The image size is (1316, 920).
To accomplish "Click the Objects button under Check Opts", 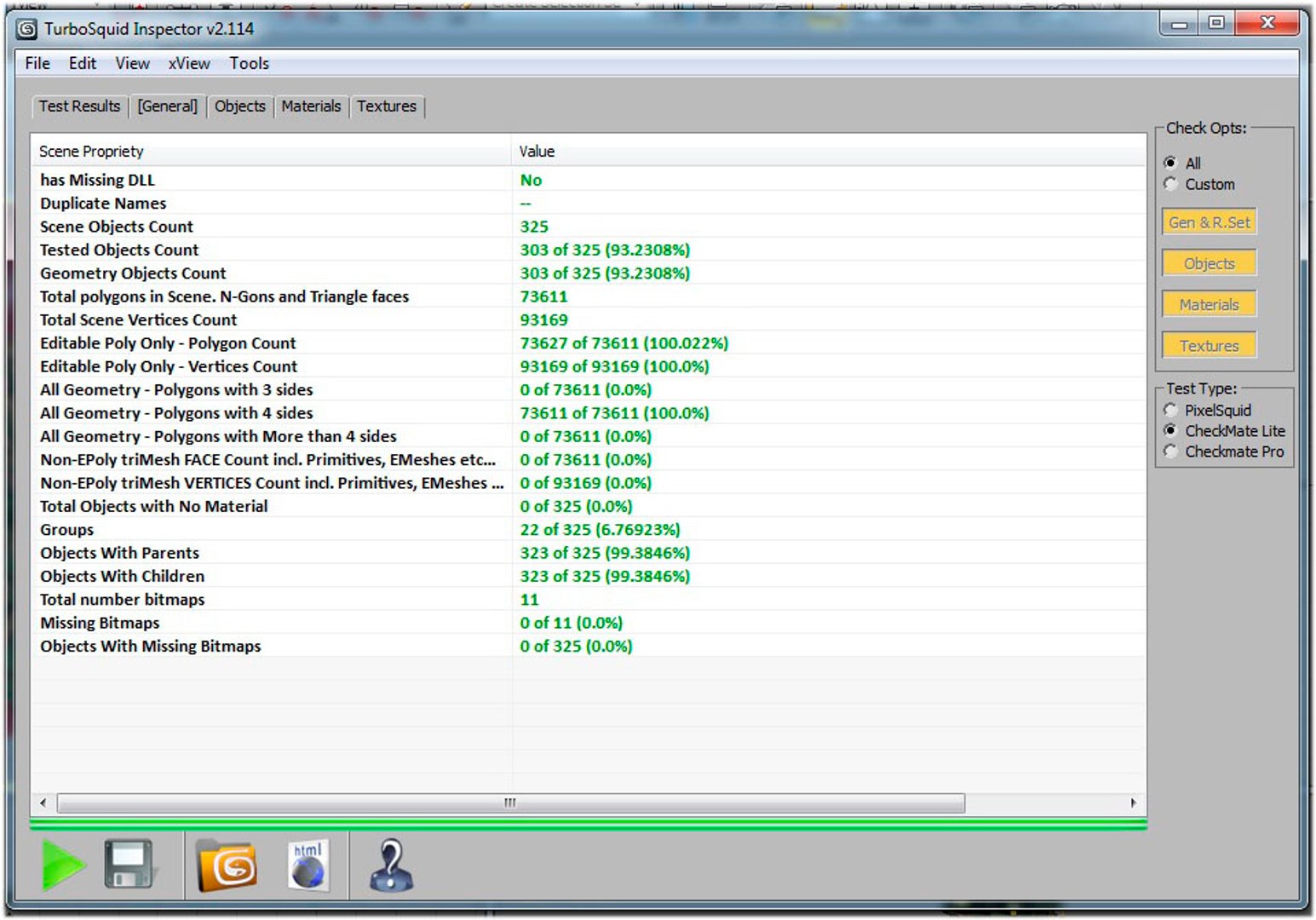I will (1210, 263).
